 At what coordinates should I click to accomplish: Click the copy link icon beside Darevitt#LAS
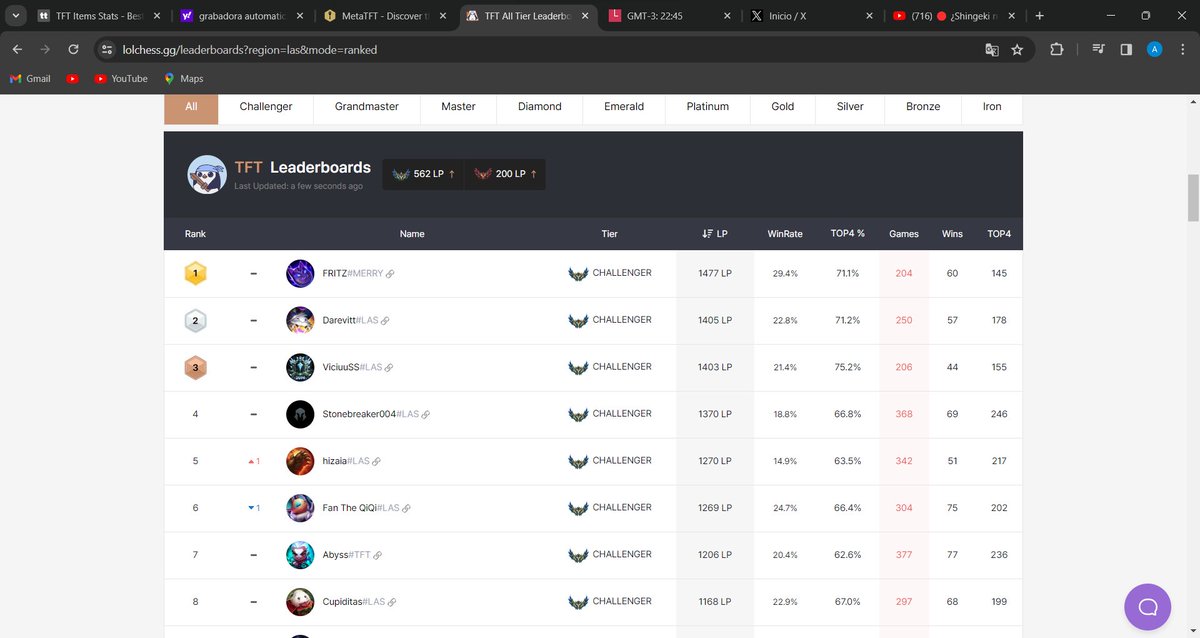[x=385, y=321]
